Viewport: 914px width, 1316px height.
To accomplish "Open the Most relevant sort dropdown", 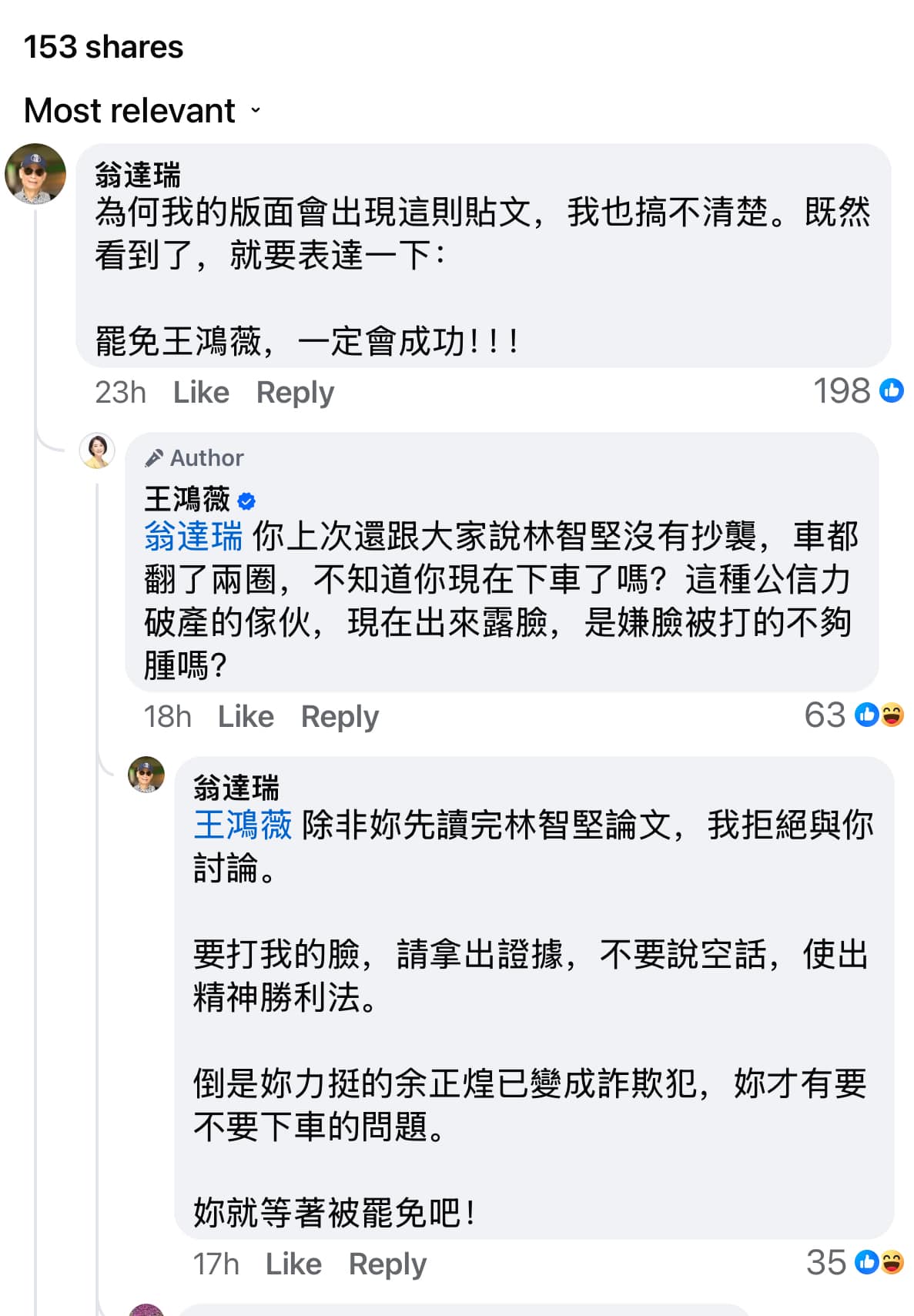I will [143, 111].
